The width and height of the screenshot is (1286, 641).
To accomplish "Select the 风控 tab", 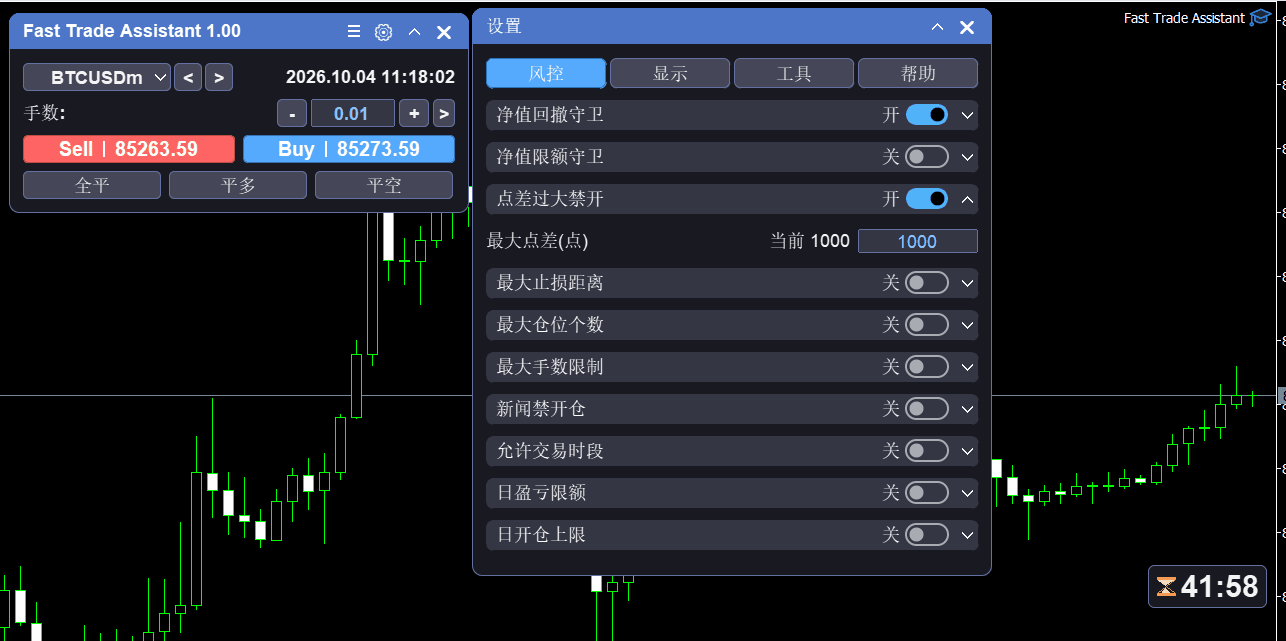I will click(546, 73).
